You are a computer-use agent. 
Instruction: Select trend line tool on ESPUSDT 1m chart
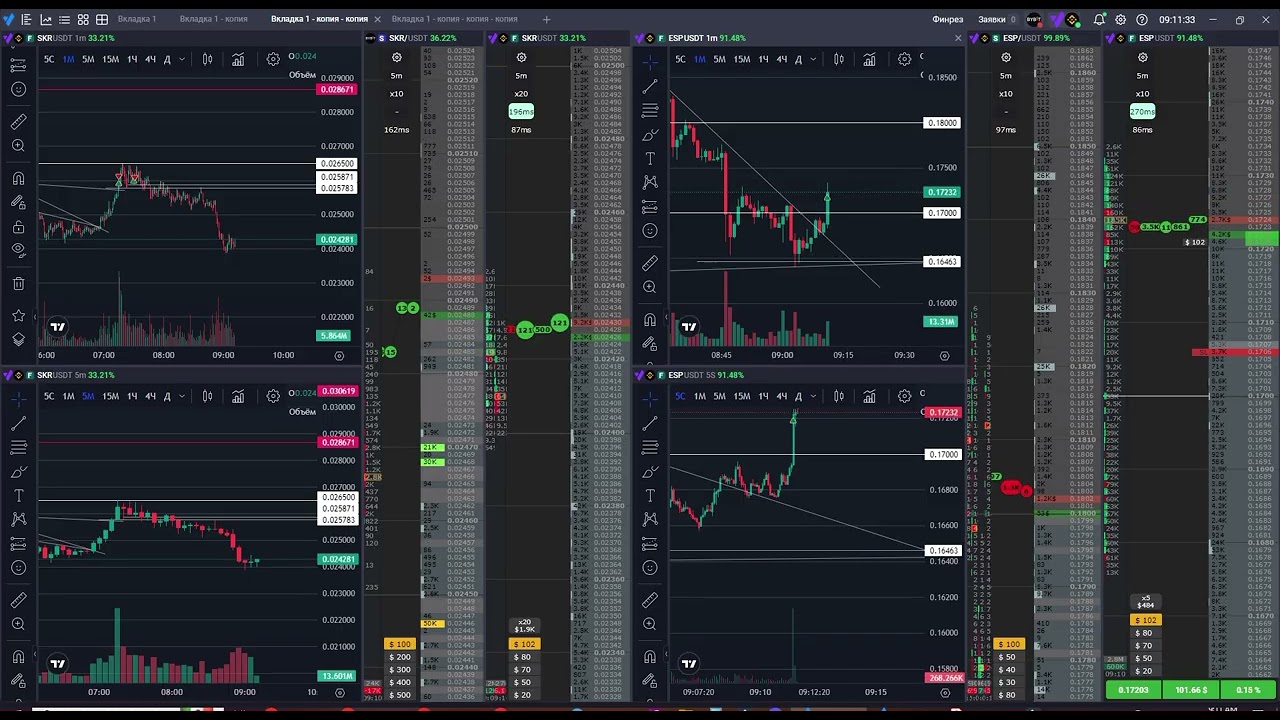pos(650,86)
